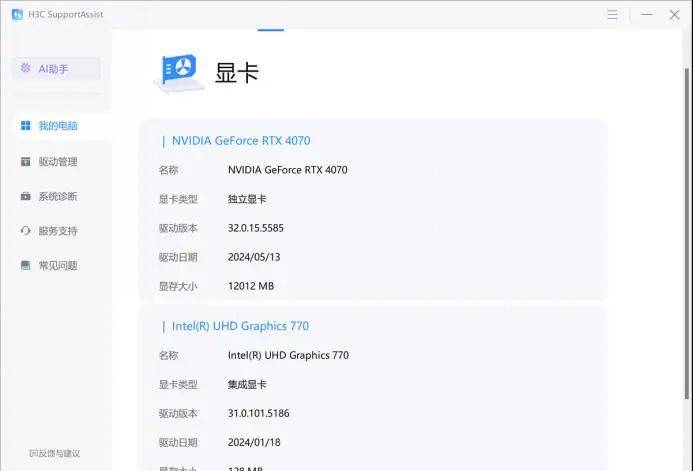Open 反馈与建议 link at sidebar bottom
The image size is (693, 471).
pos(54,453)
